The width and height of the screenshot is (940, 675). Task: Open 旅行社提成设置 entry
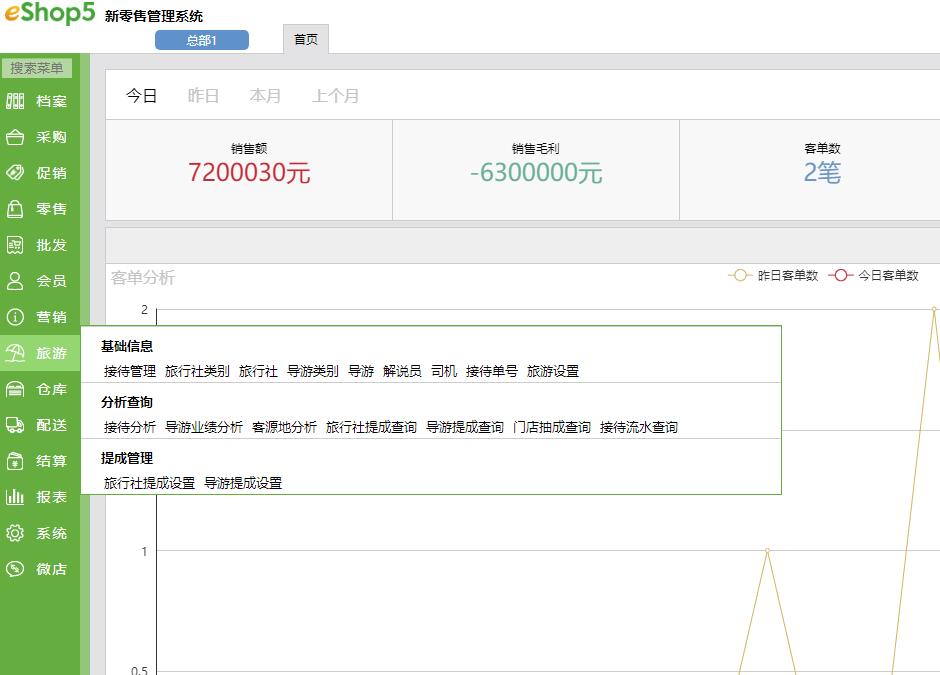[x=149, y=483]
